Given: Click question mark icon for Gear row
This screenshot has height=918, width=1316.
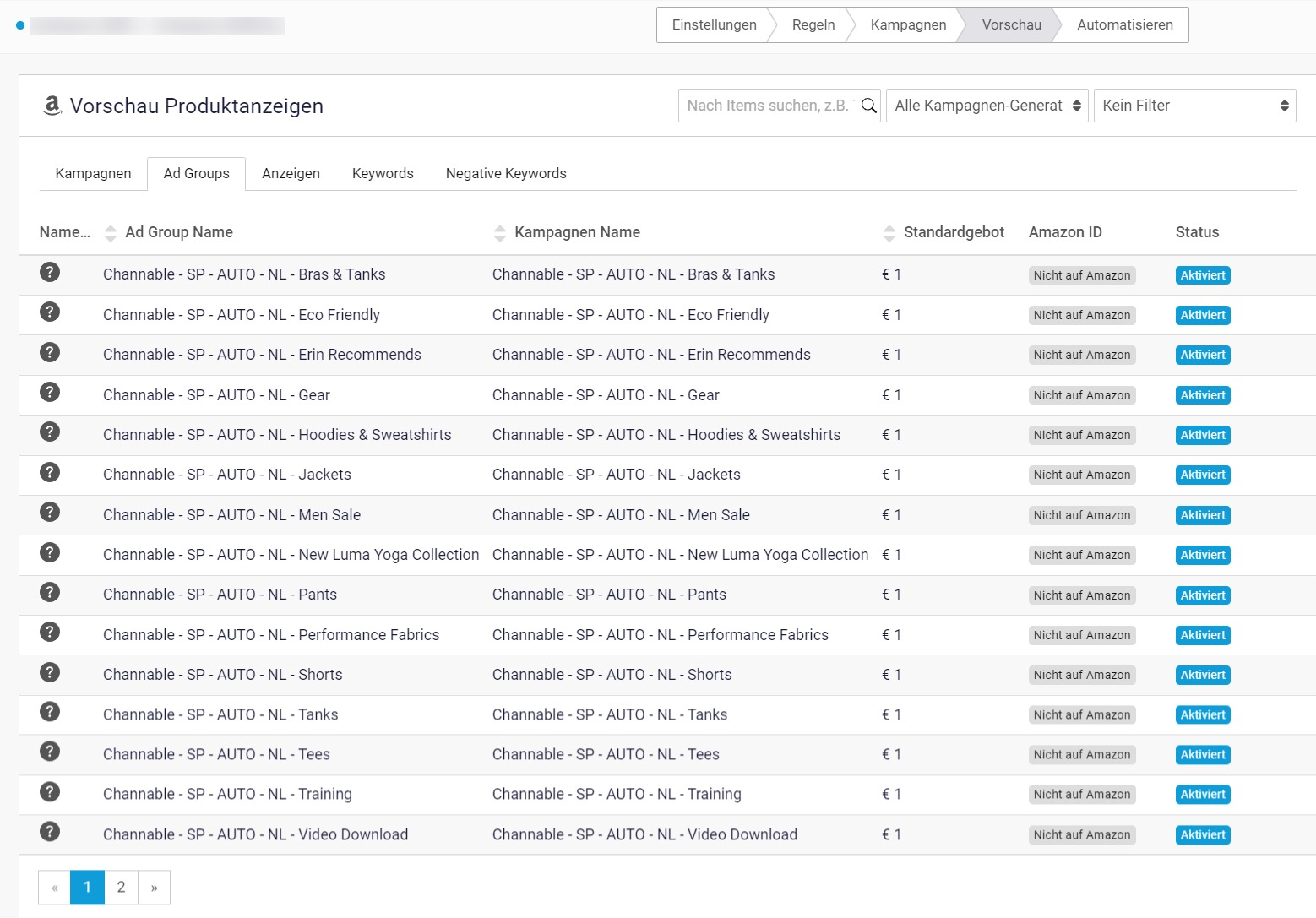Looking at the screenshot, I should [x=50, y=392].
